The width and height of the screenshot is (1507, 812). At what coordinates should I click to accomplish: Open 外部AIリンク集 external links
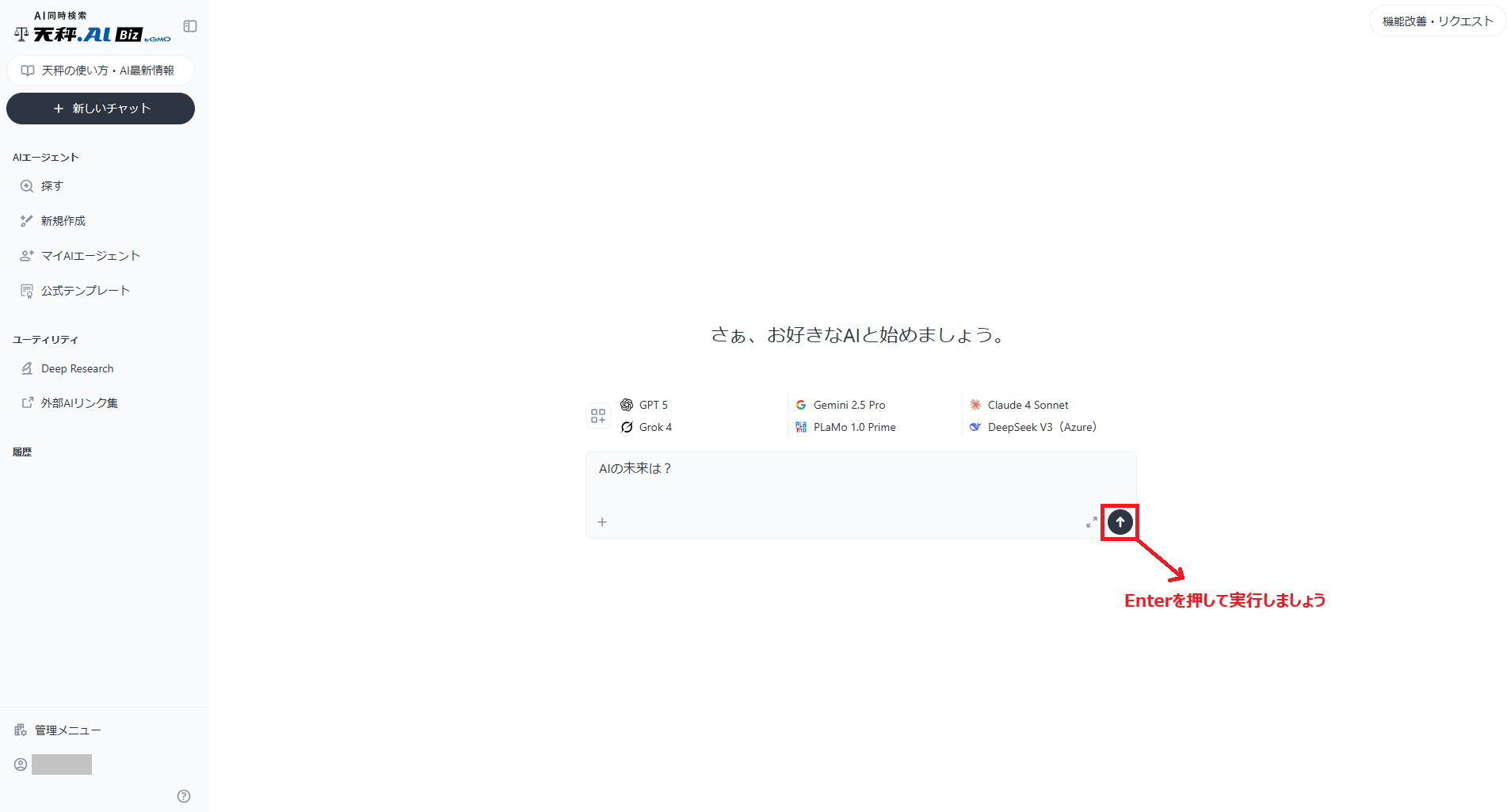[79, 403]
